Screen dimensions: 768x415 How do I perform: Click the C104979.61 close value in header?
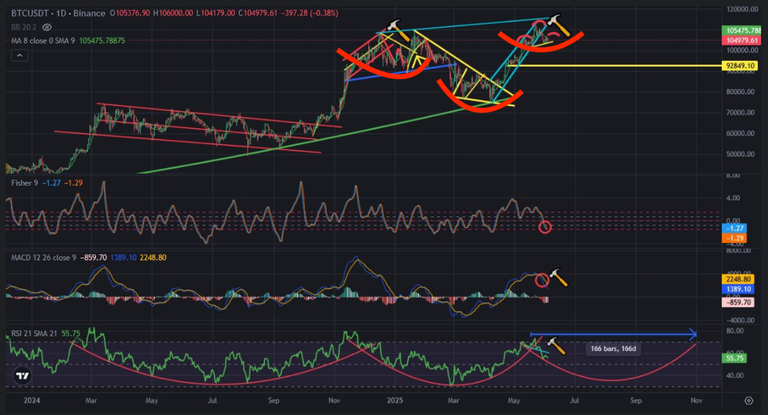(258, 13)
